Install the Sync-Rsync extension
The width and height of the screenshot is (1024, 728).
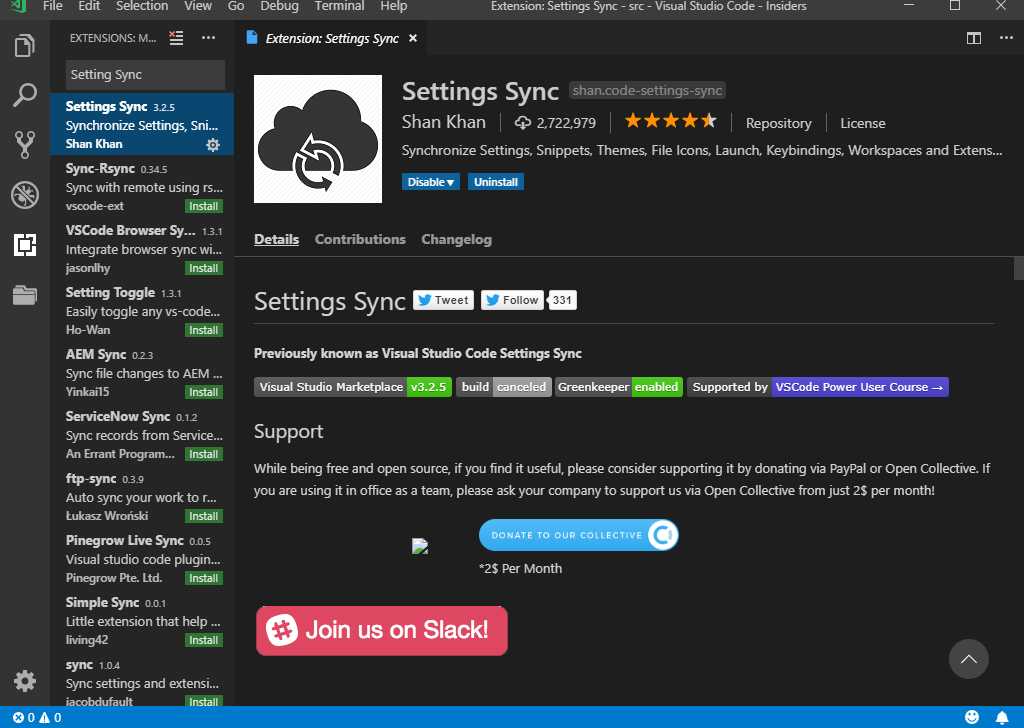pyautogui.click(x=204, y=206)
